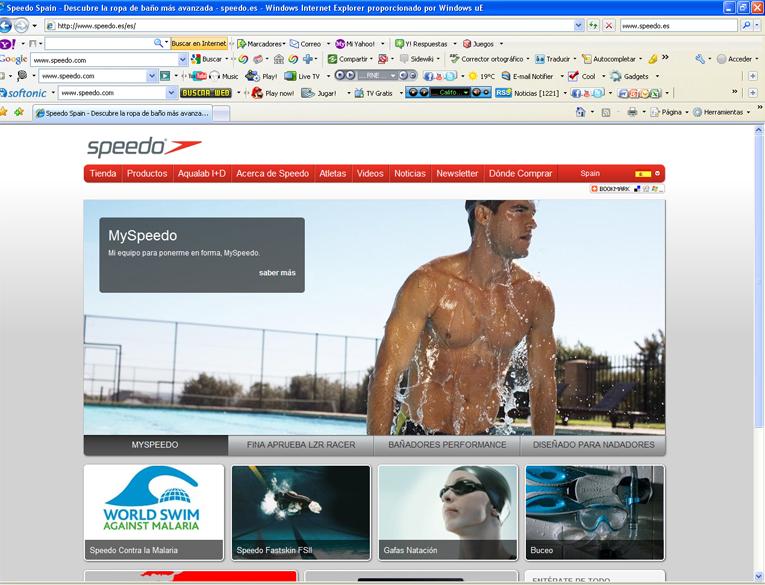Click the Refresh page icon beside address bar
765x585 pixels.
coord(593,25)
